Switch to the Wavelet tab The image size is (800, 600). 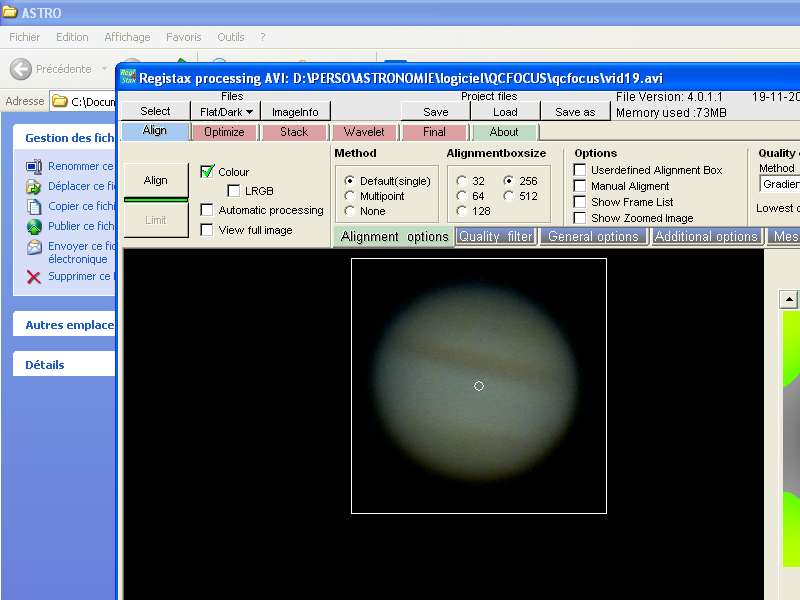tap(364, 132)
